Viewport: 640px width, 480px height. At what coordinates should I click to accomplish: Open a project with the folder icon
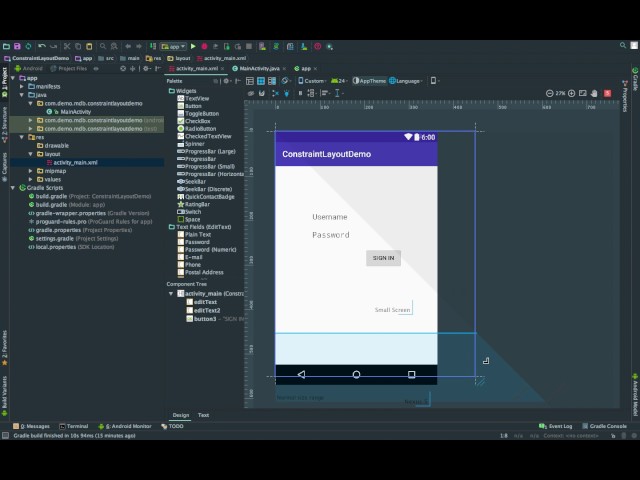tap(6, 47)
